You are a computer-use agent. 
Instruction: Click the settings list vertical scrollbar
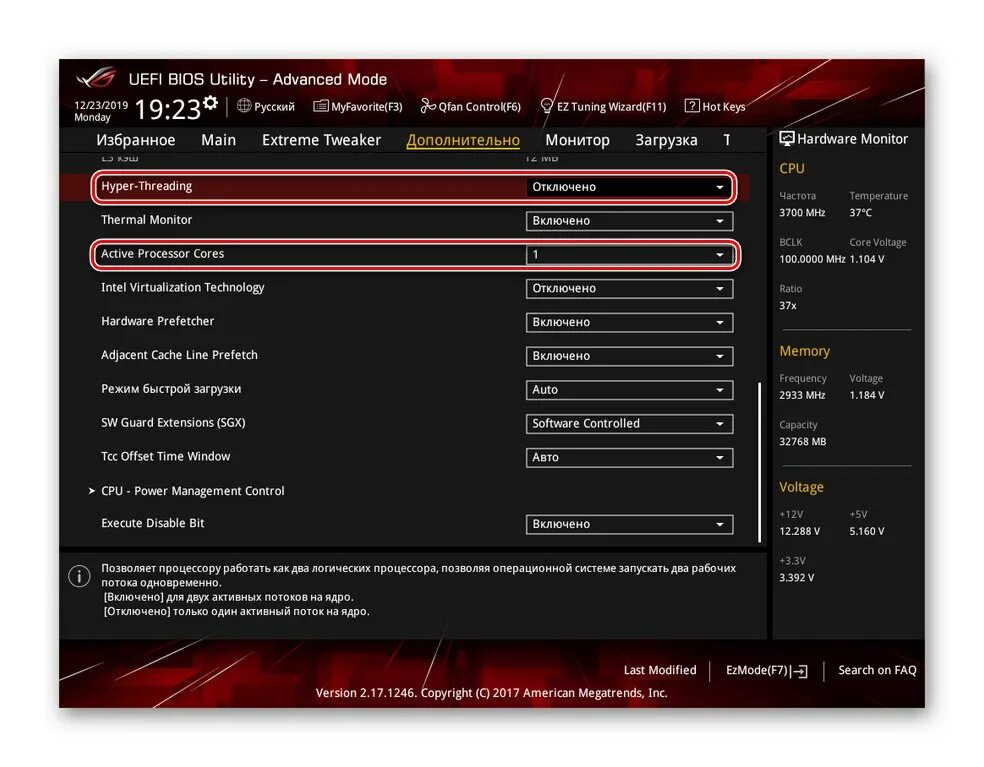point(759,462)
